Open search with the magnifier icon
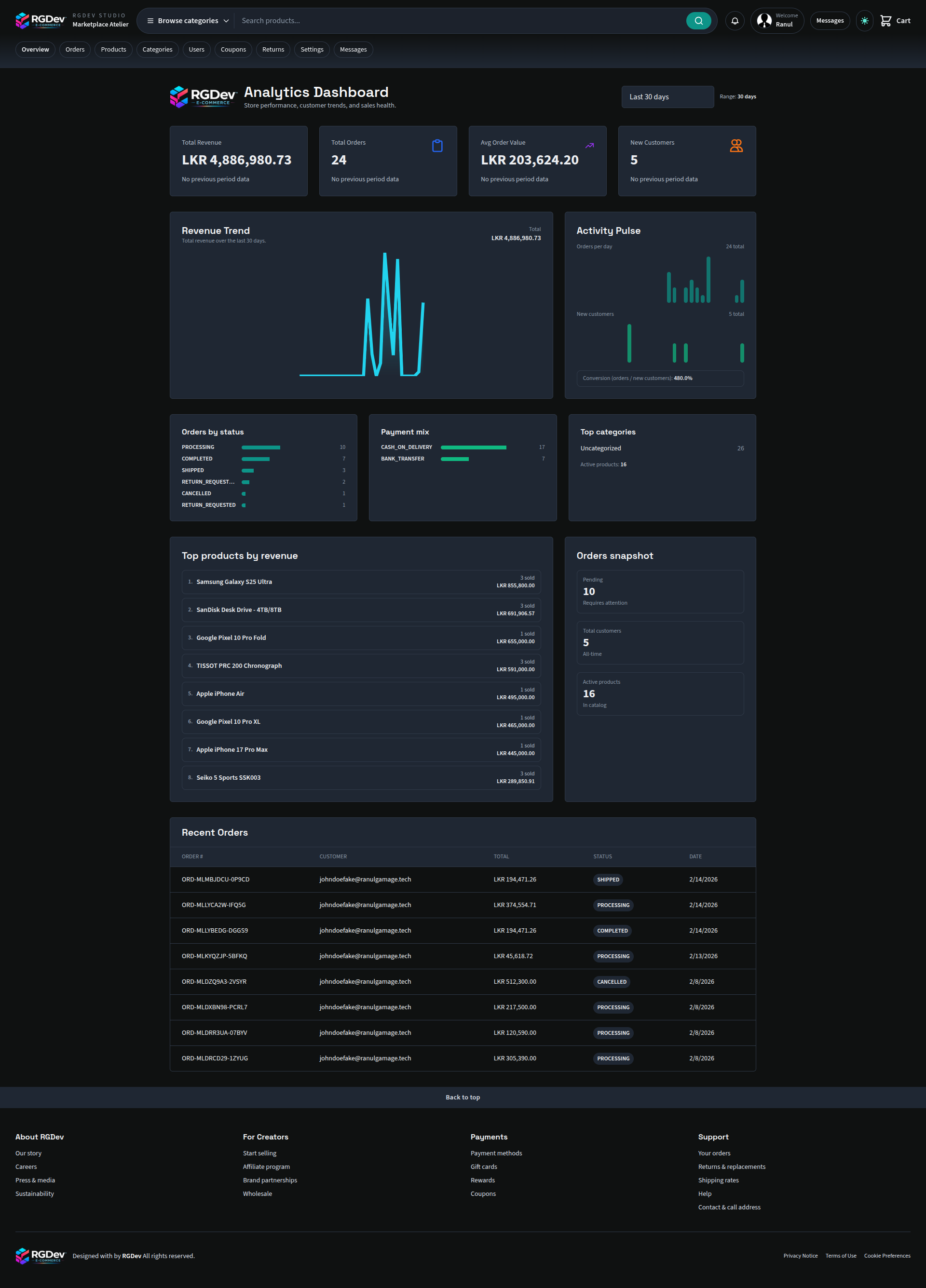926x1288 pixels. (x=699, y=20)
